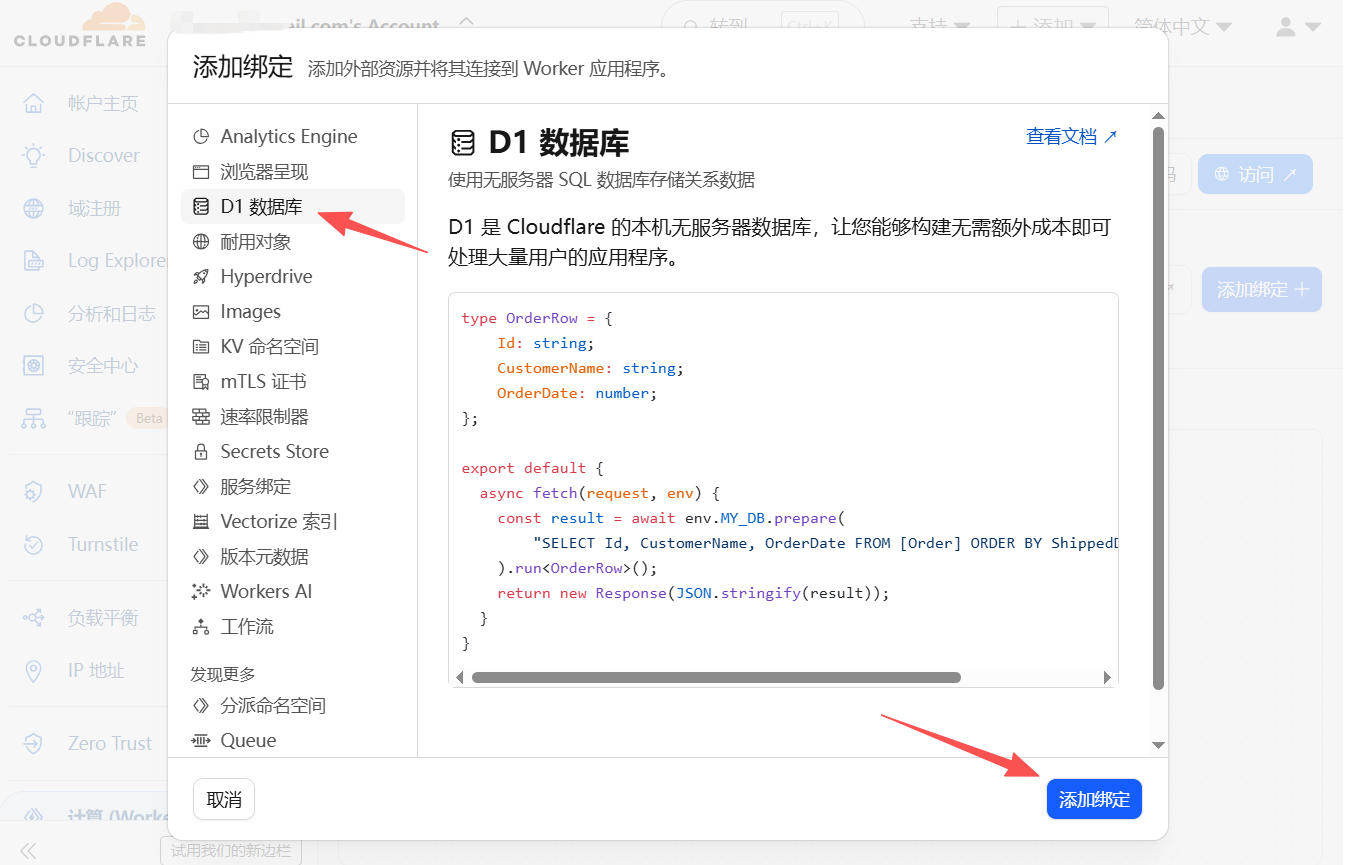Cancel the dialog with 取消 button

click(x=224, y=800)
